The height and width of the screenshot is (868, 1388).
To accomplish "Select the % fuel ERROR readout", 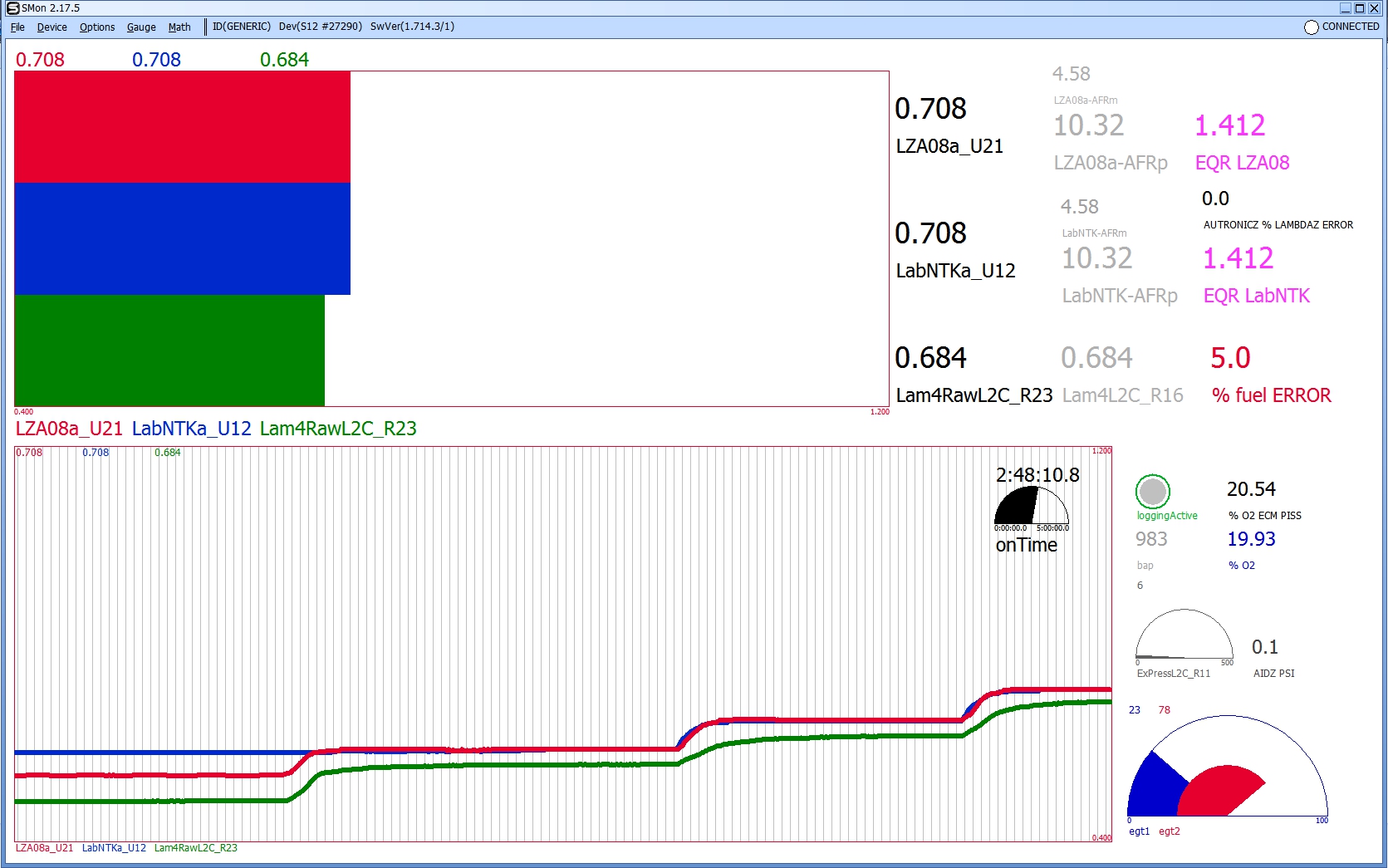I will tap(1271, 395).
